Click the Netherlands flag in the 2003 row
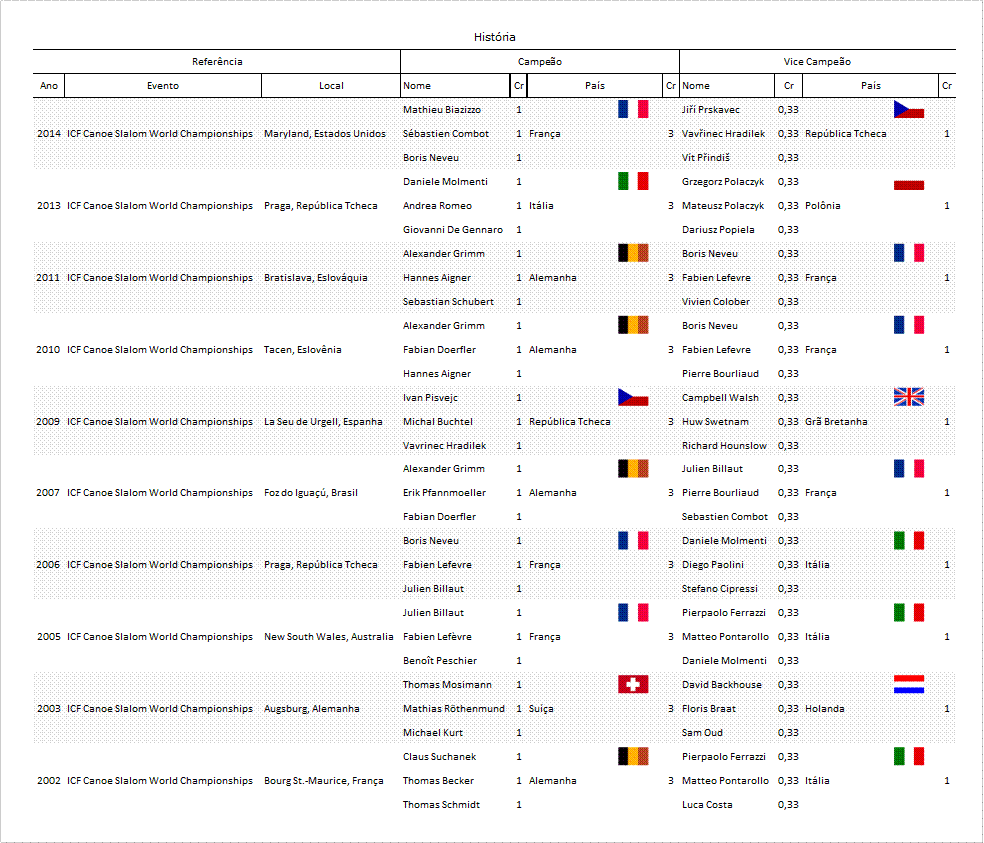Image resolution: width=984 pixels, height=843 pixels. [909, 684]
